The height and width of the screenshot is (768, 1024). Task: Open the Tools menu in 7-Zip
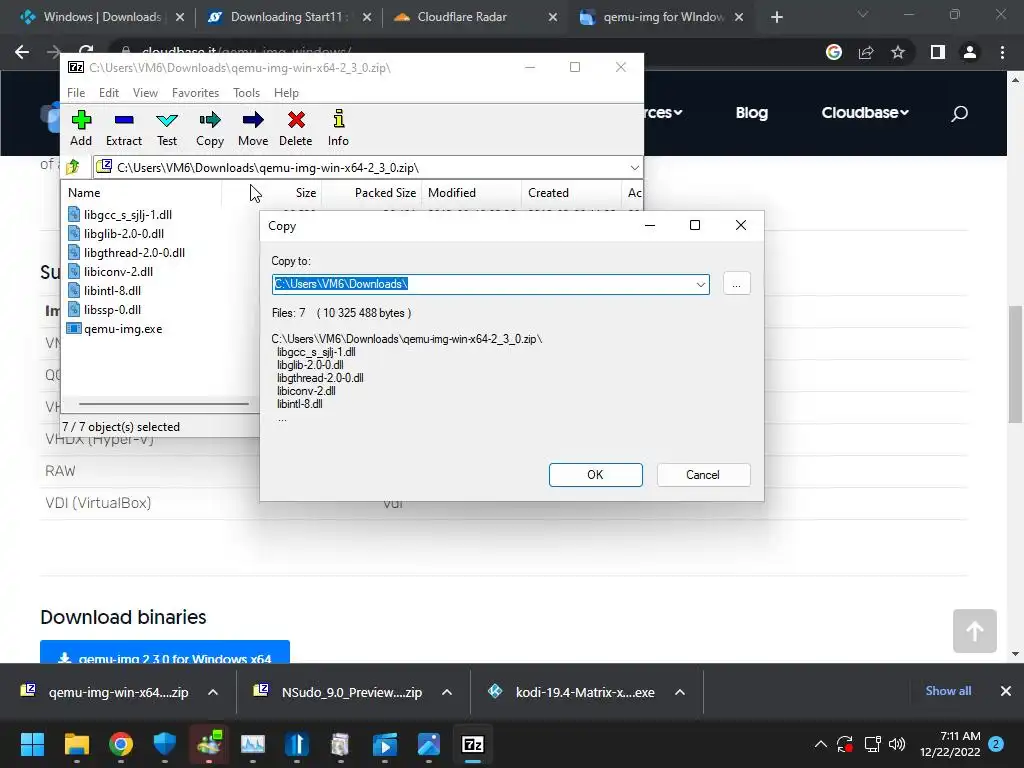pyautogui.click(x=246, y=93)
